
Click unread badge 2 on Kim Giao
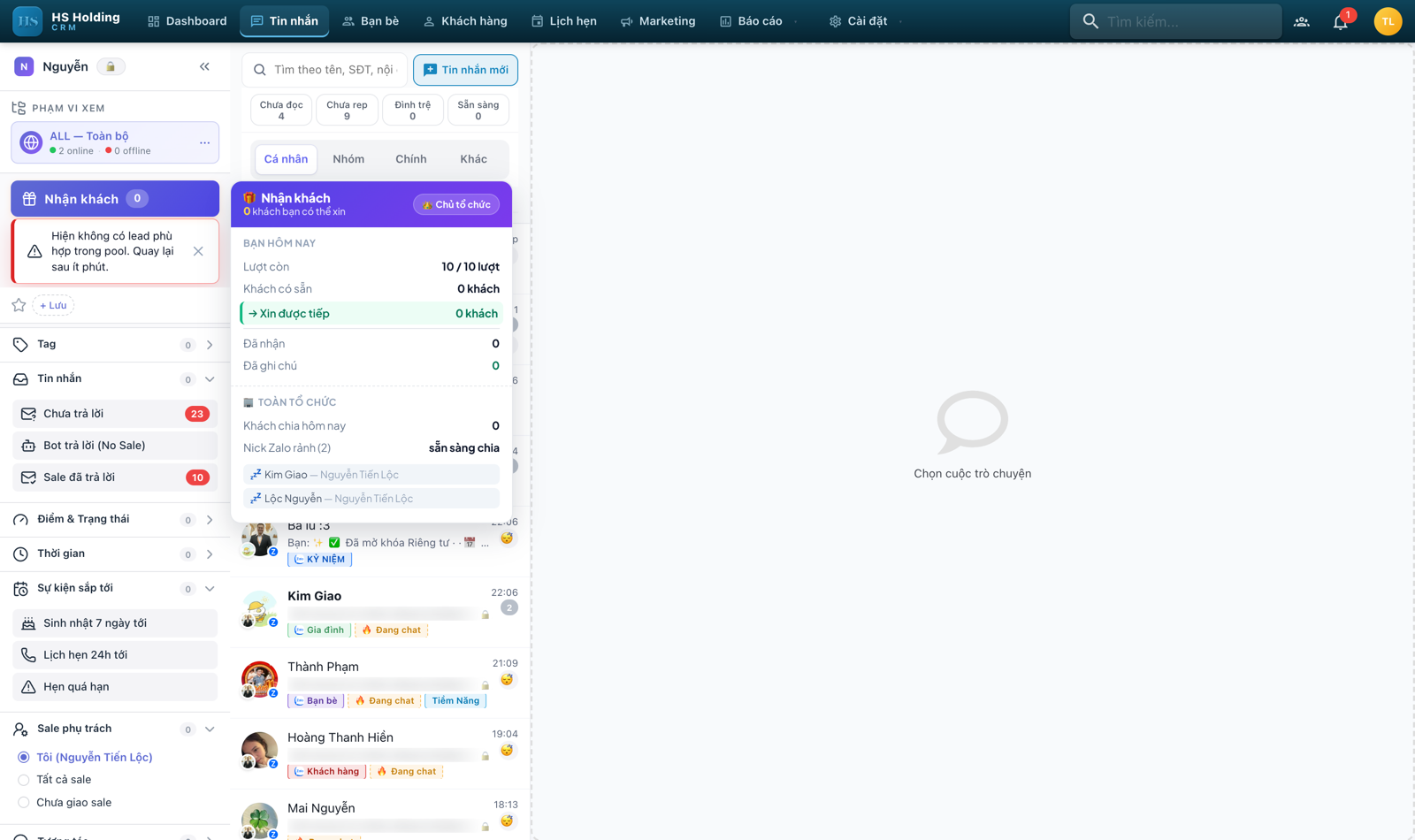click(x=509, y=607)
